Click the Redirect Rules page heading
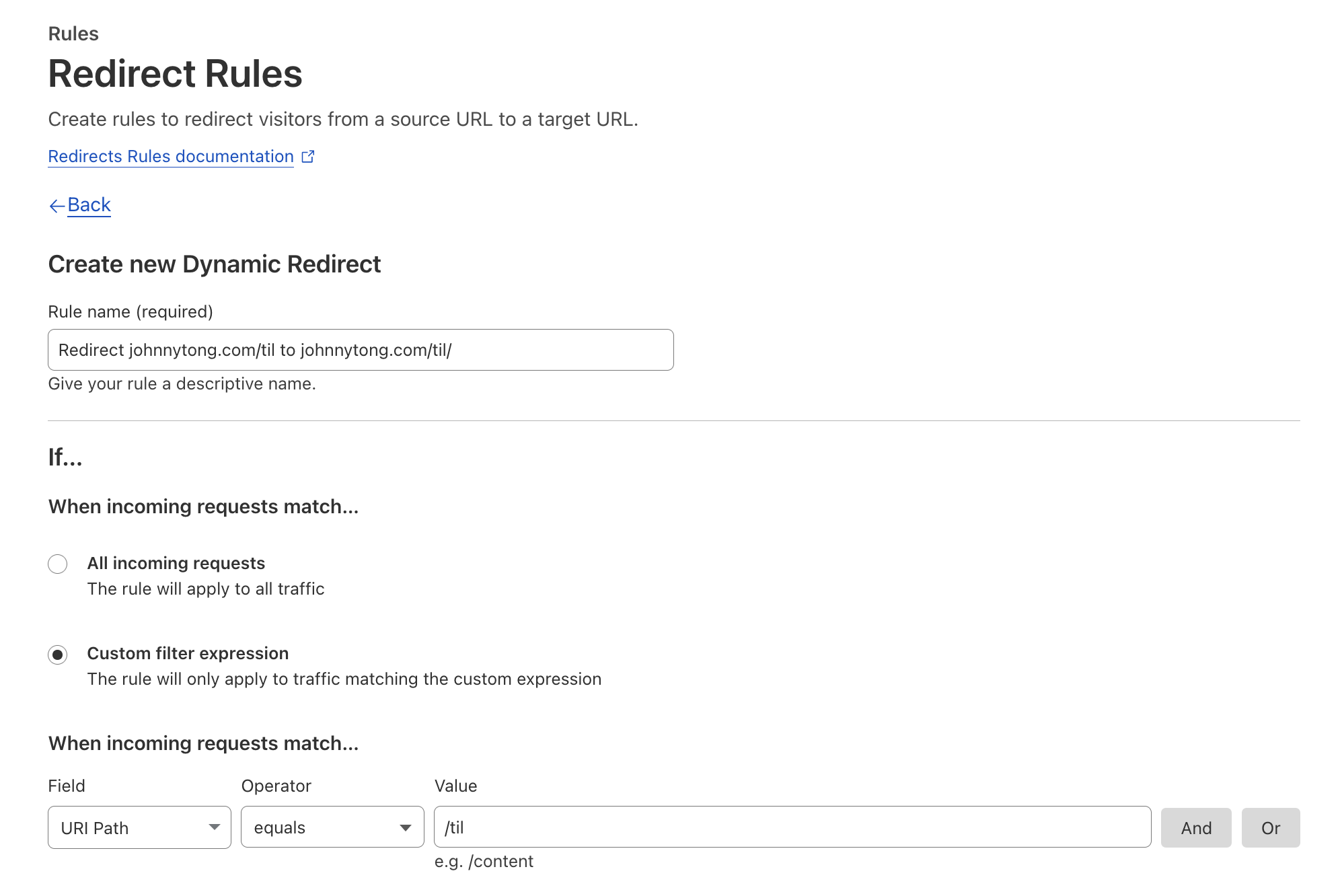 tap(175, 73)
